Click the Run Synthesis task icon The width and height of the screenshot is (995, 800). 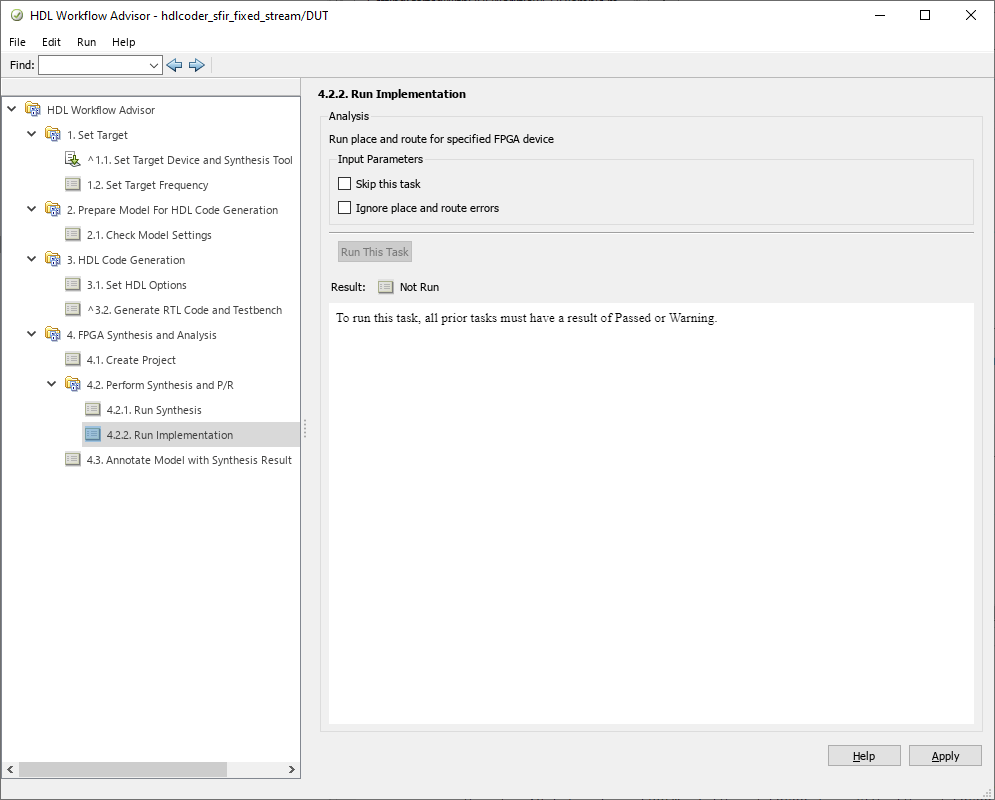[93, 410]
